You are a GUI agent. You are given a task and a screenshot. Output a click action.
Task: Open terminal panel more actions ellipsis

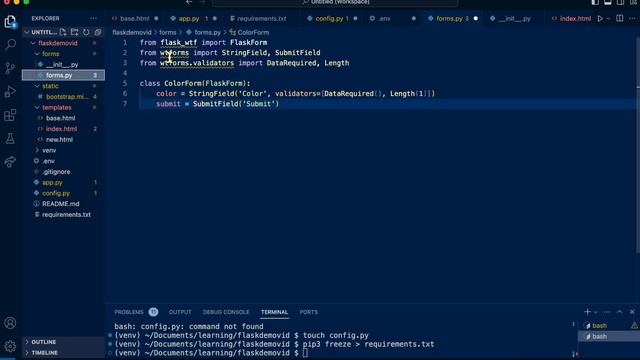607,312
